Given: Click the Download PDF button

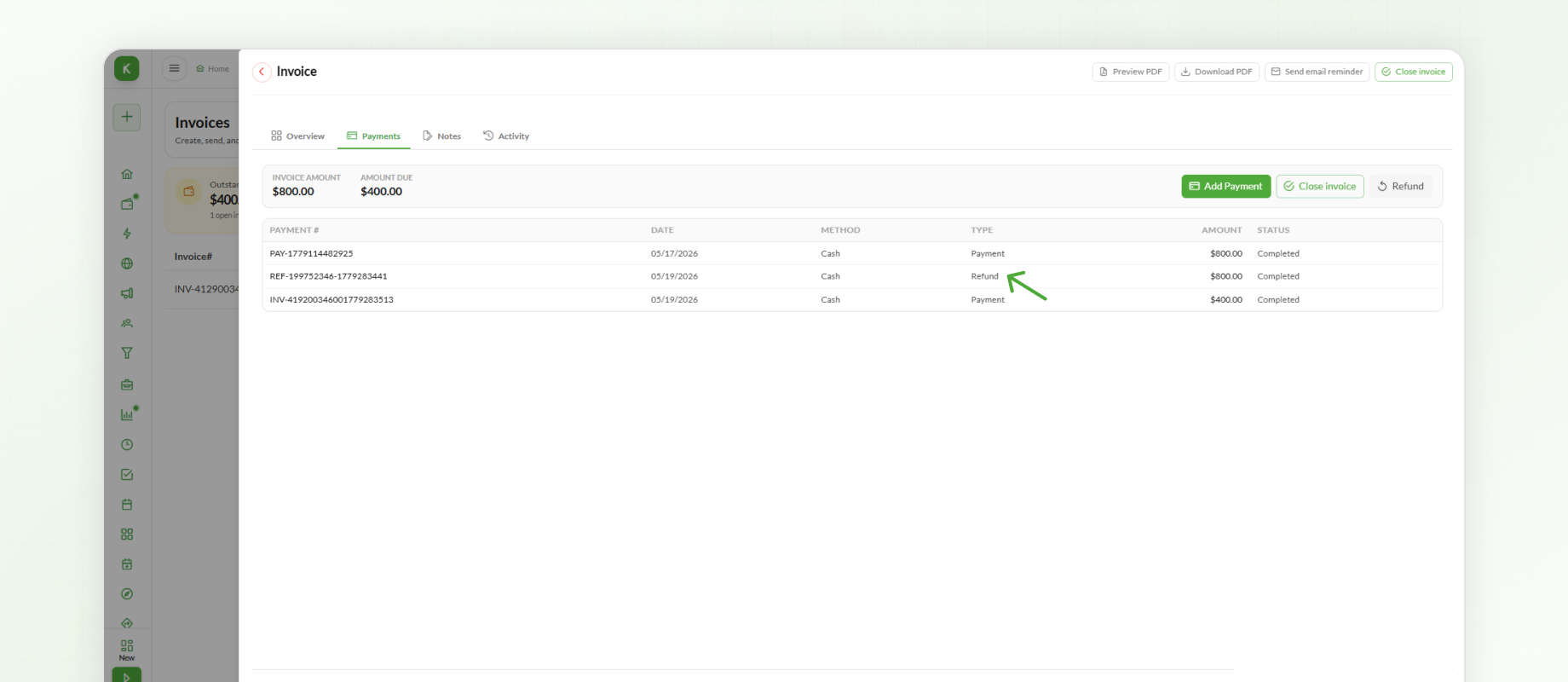Looking at the screenshot, I should click(x=1217, y=72).
